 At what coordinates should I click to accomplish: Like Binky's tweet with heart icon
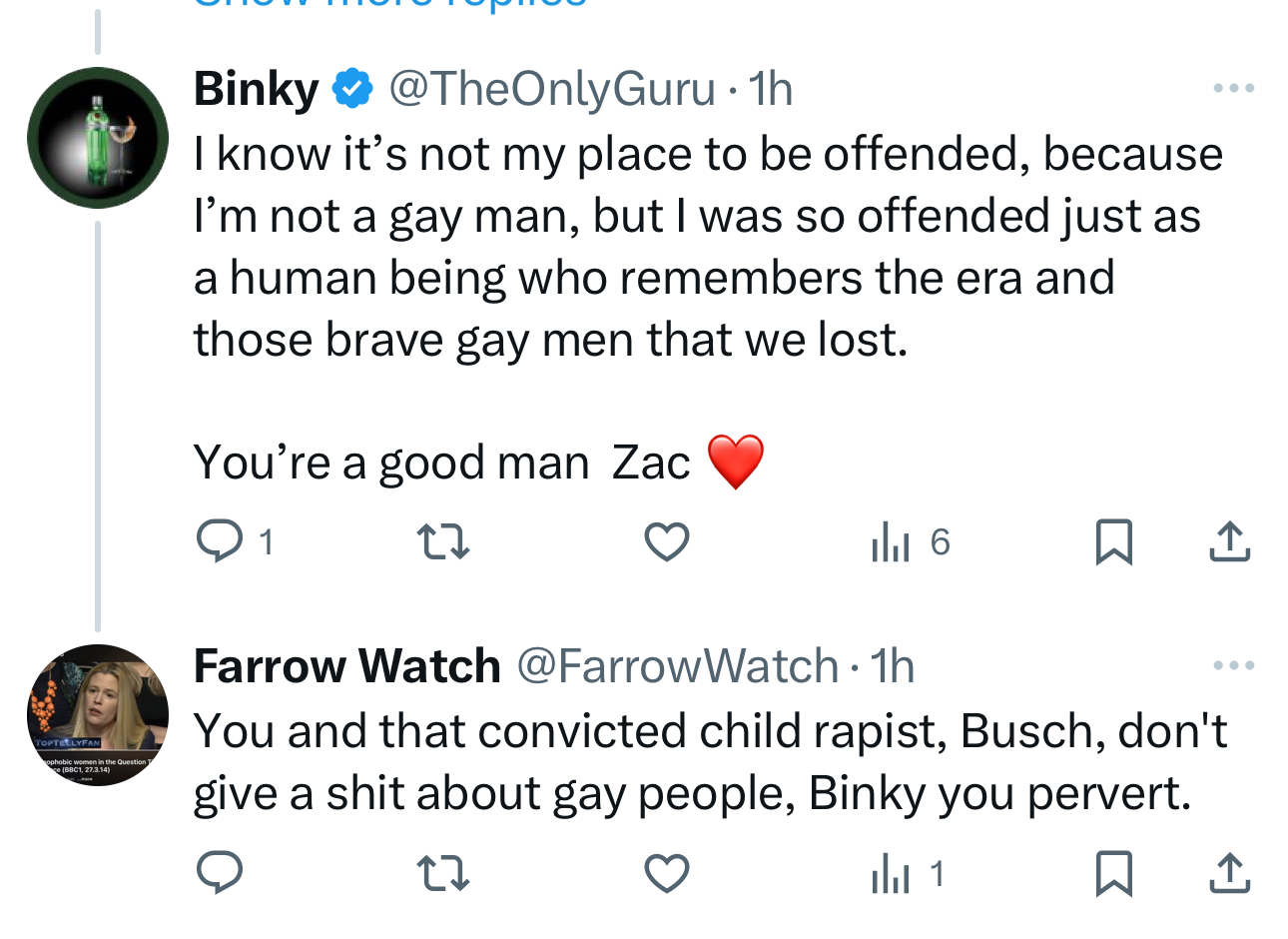[666, 542]
